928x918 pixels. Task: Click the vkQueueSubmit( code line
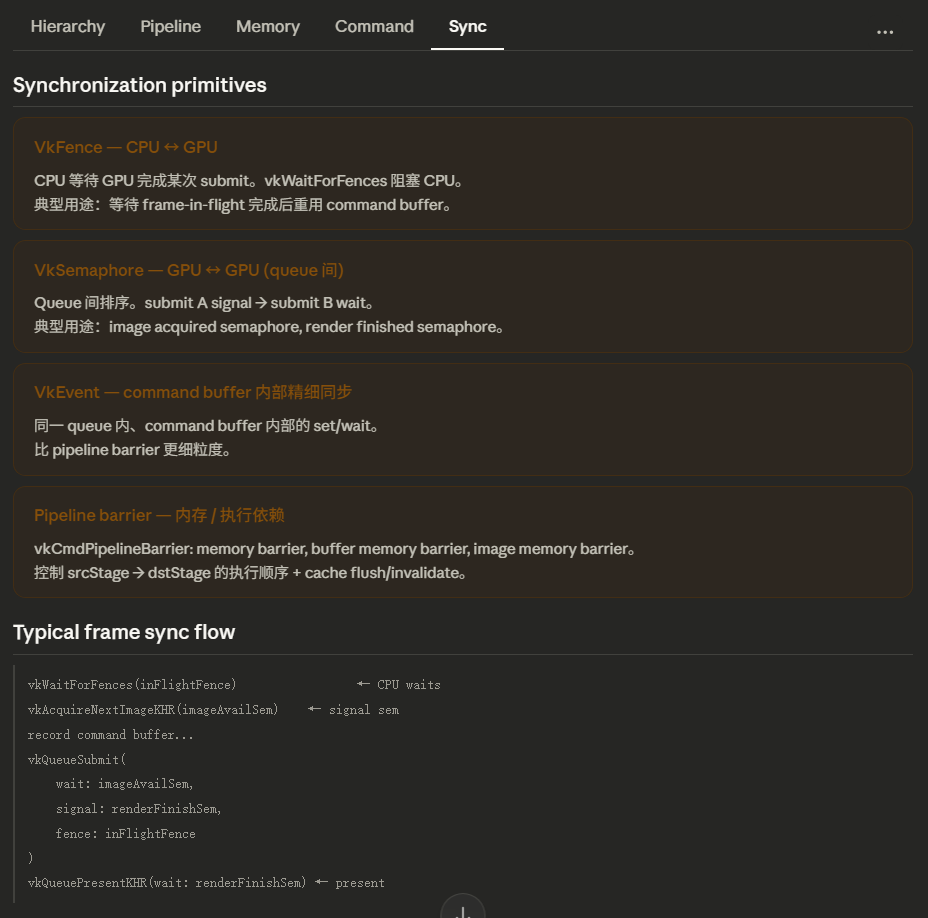click(76, 759)
